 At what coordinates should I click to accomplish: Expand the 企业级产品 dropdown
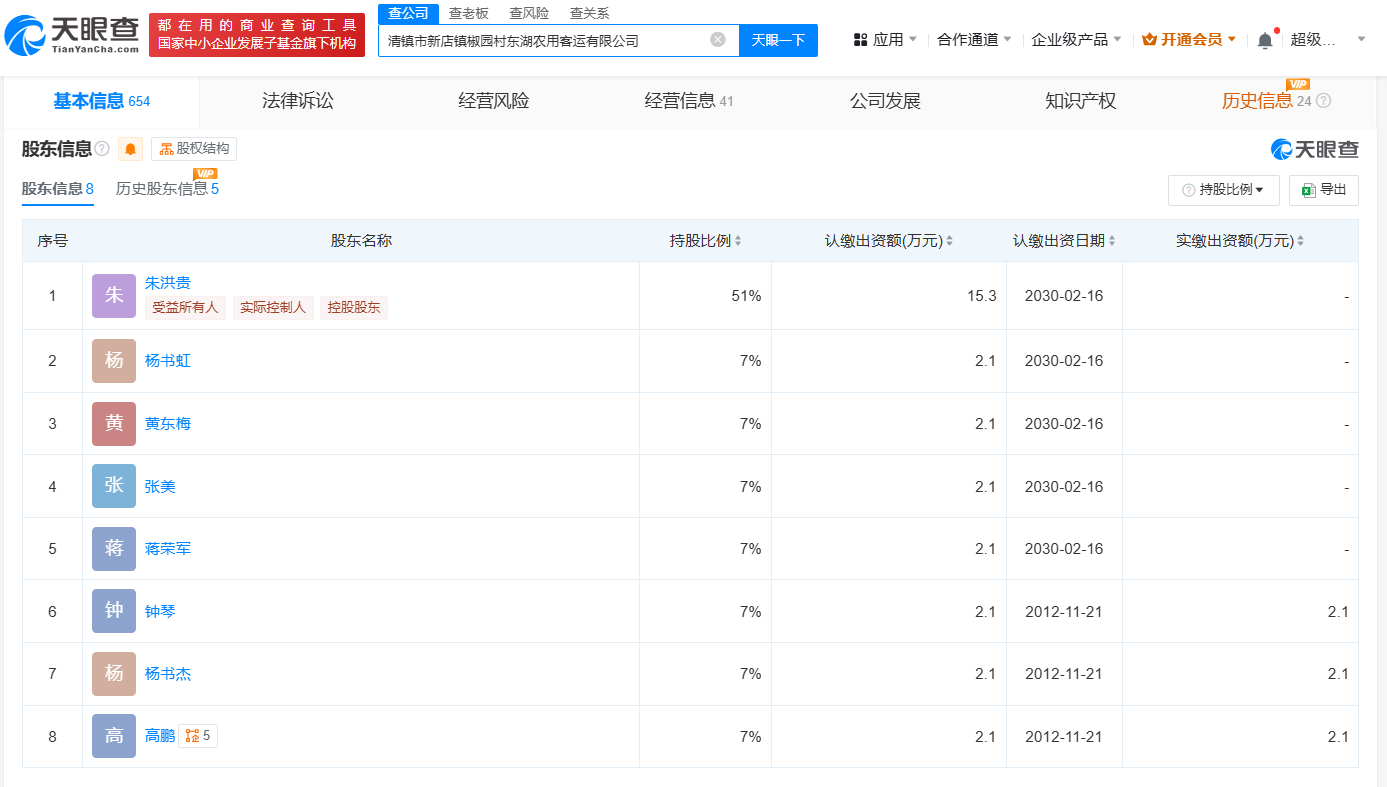pyautogui.click(x=1076, y=40)
